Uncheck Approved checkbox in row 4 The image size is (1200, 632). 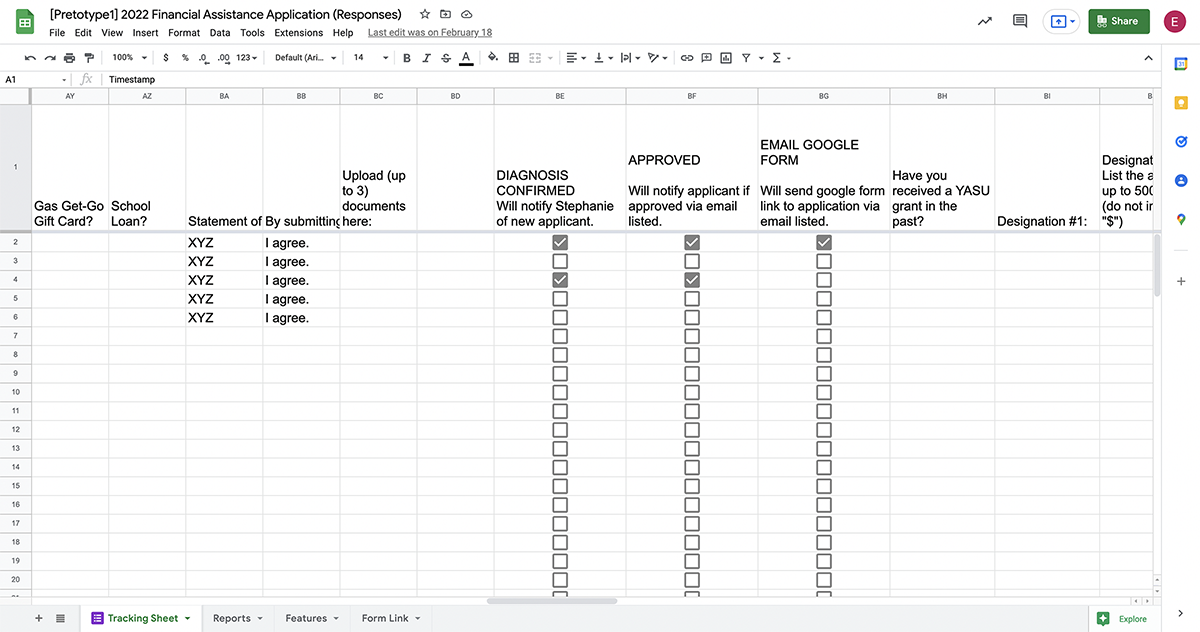pos(692,280)
